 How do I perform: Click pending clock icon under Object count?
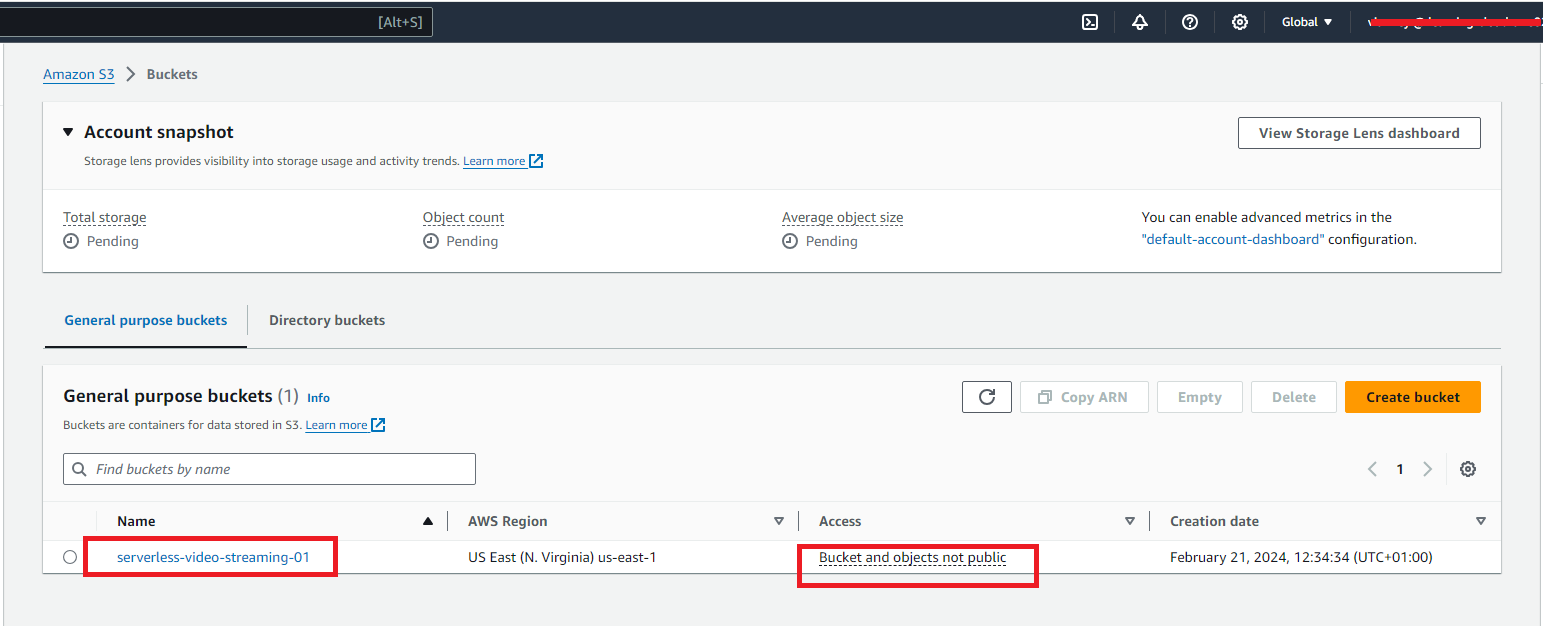(x=431, y=241)
